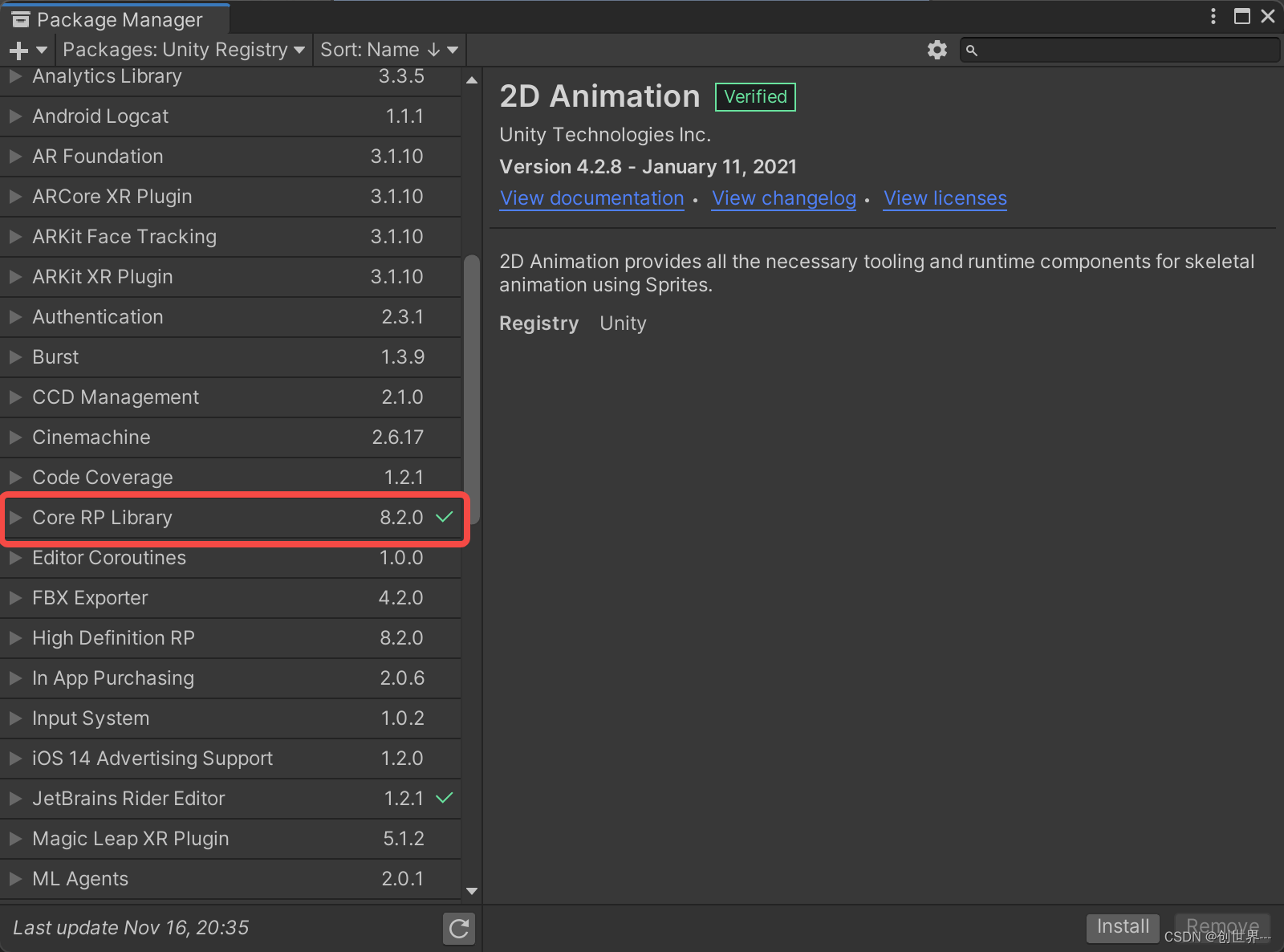The width and height of the screenshot is (1284, 952).
Task: Open the Packages: Unity Registry dropdown
Action: (x=183, y=49)
